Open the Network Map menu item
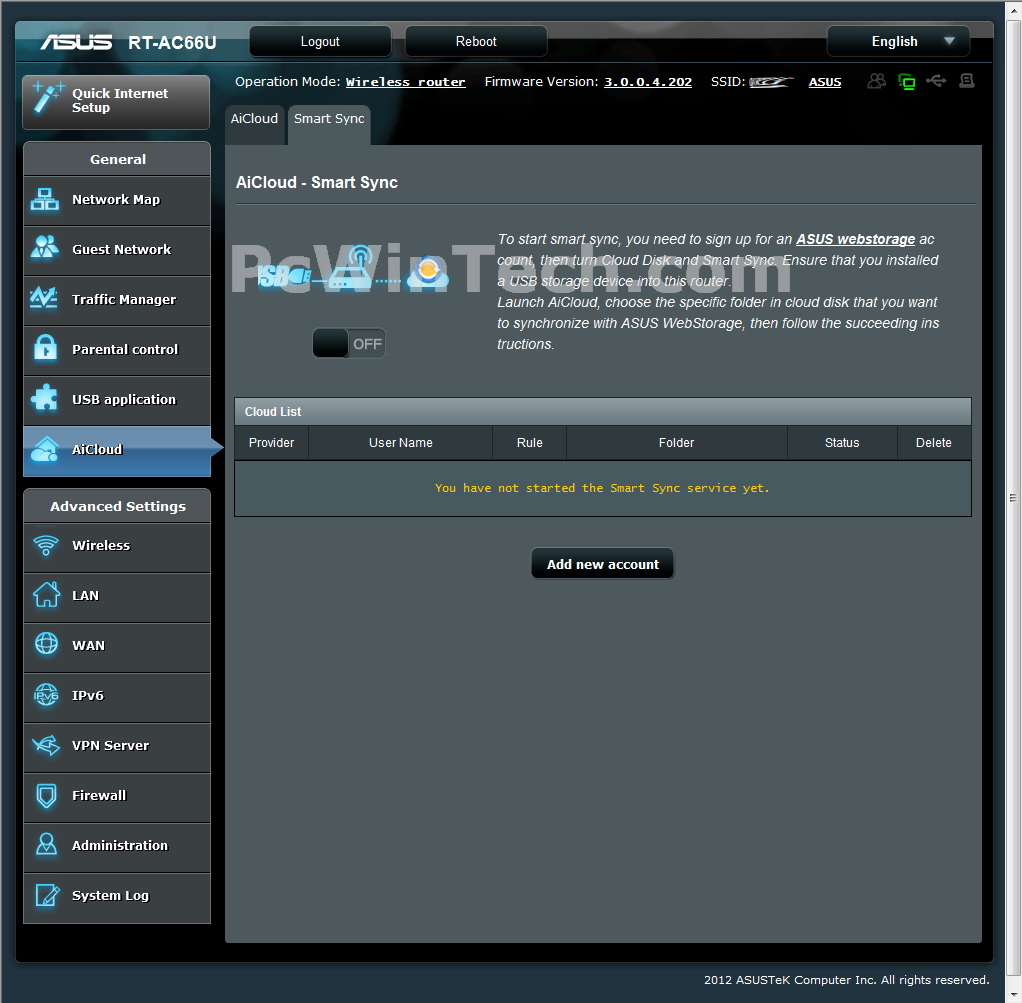The height and width of the screenshot is (1003, 1022). [x=117, y=200]
